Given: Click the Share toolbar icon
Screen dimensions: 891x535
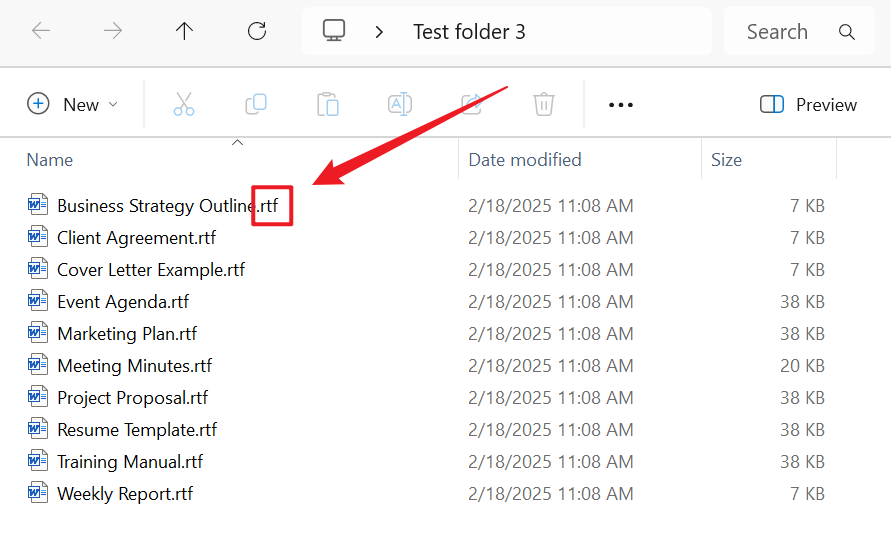Looking at the screenshot, I should point(472,105).
